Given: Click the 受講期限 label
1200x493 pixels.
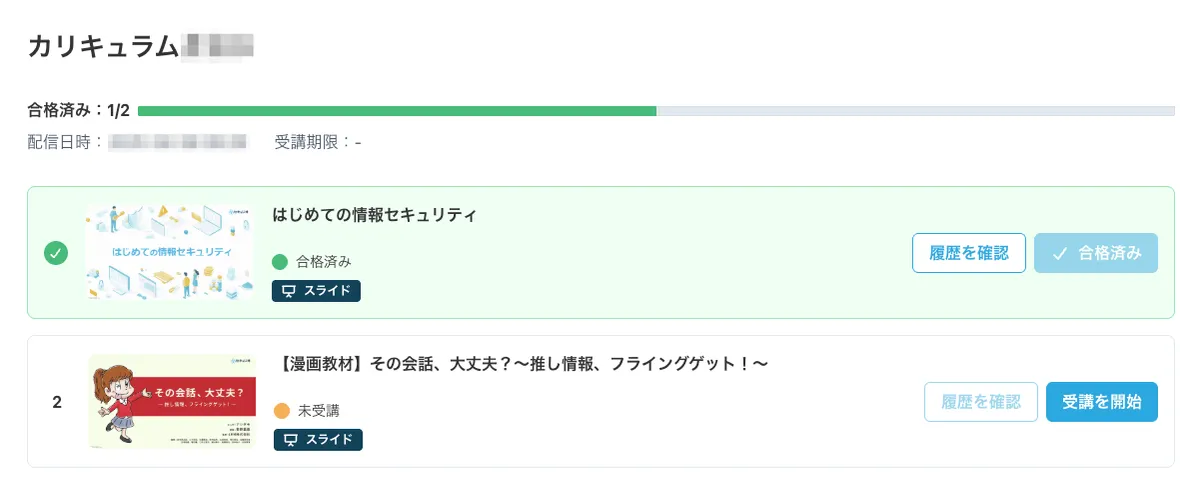Looking at the screenshot, I should pyautogui.click(x=312, y=143).
